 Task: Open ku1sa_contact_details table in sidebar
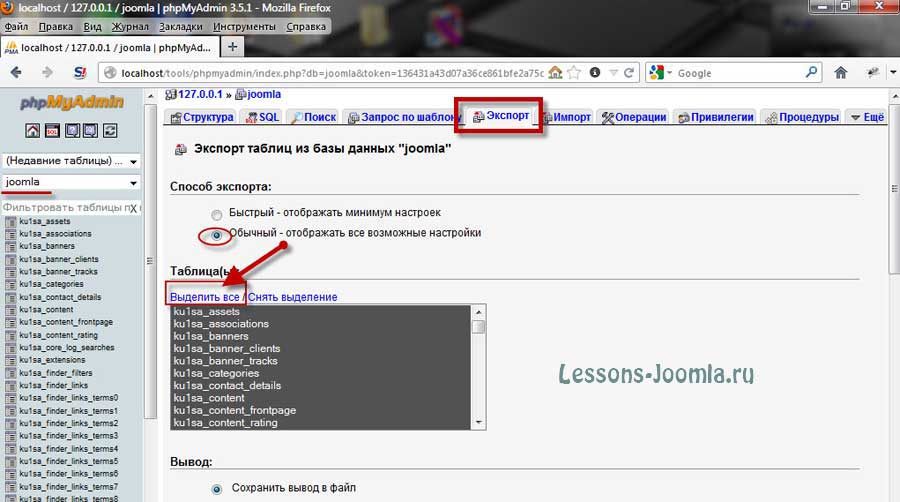pyautogui.click(x=60, y=297)
